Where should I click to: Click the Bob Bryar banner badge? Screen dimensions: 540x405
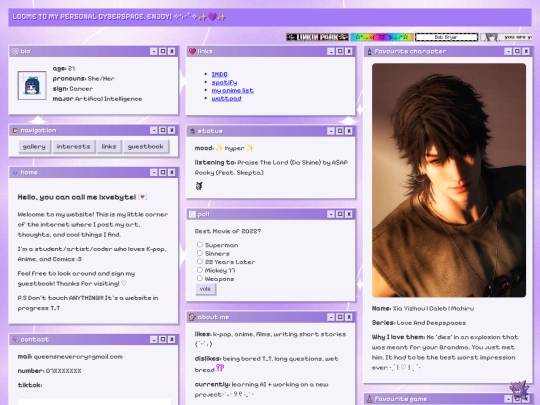[x=446, y=37]
